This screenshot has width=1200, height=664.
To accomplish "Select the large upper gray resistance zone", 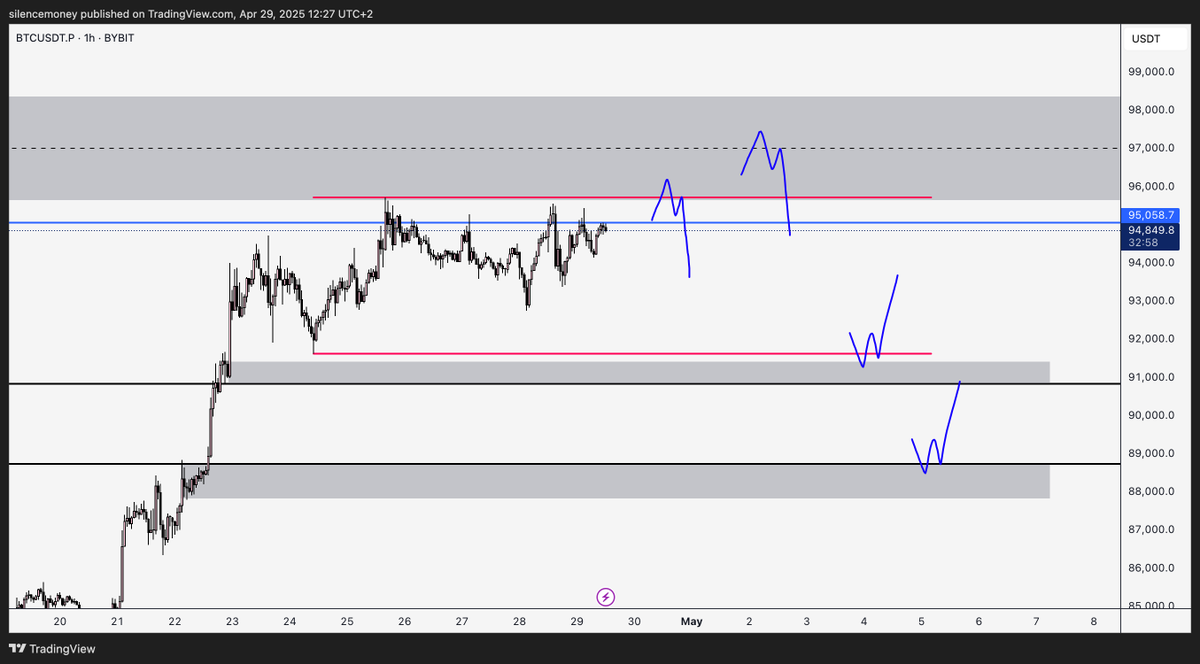I will pos(563,148).
